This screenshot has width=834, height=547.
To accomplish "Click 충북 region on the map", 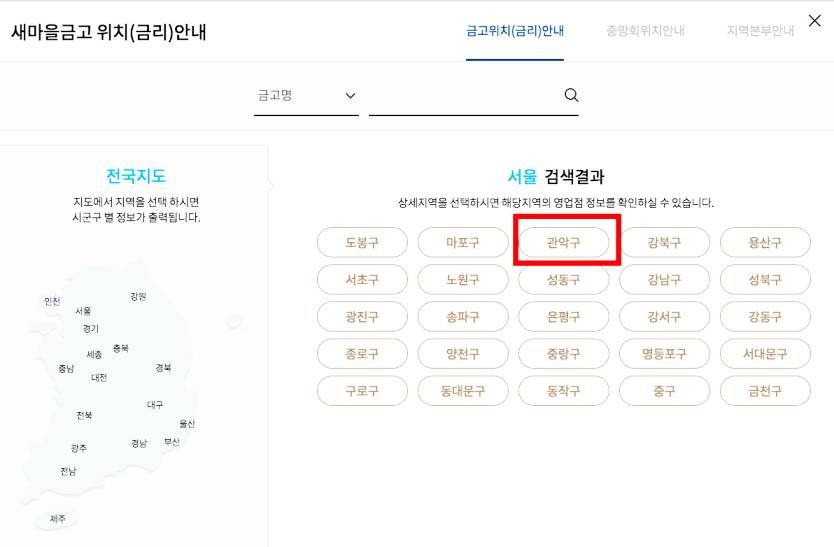I will click(121, 349).
